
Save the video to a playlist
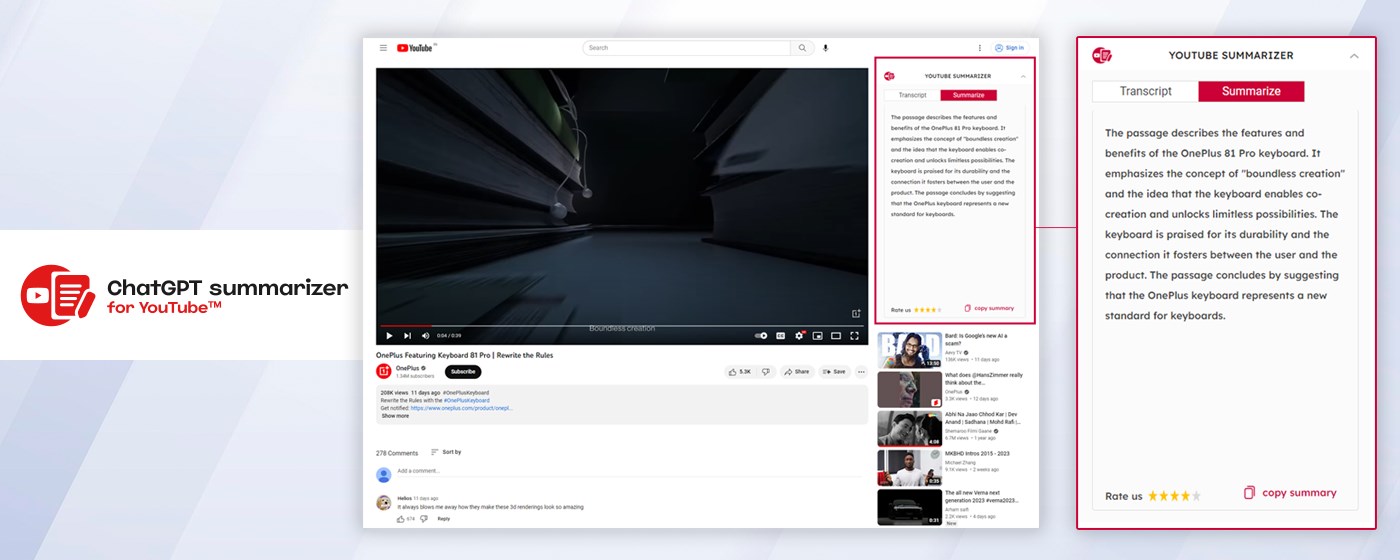coord(835,371)
